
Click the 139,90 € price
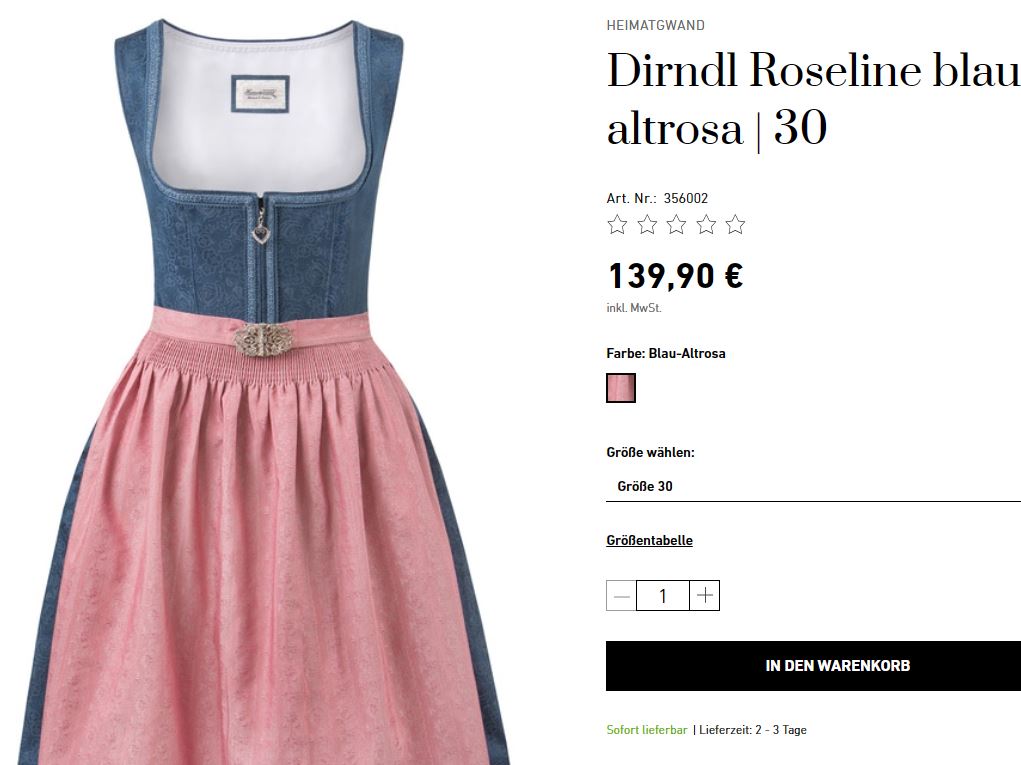click(x=675, y=275)
